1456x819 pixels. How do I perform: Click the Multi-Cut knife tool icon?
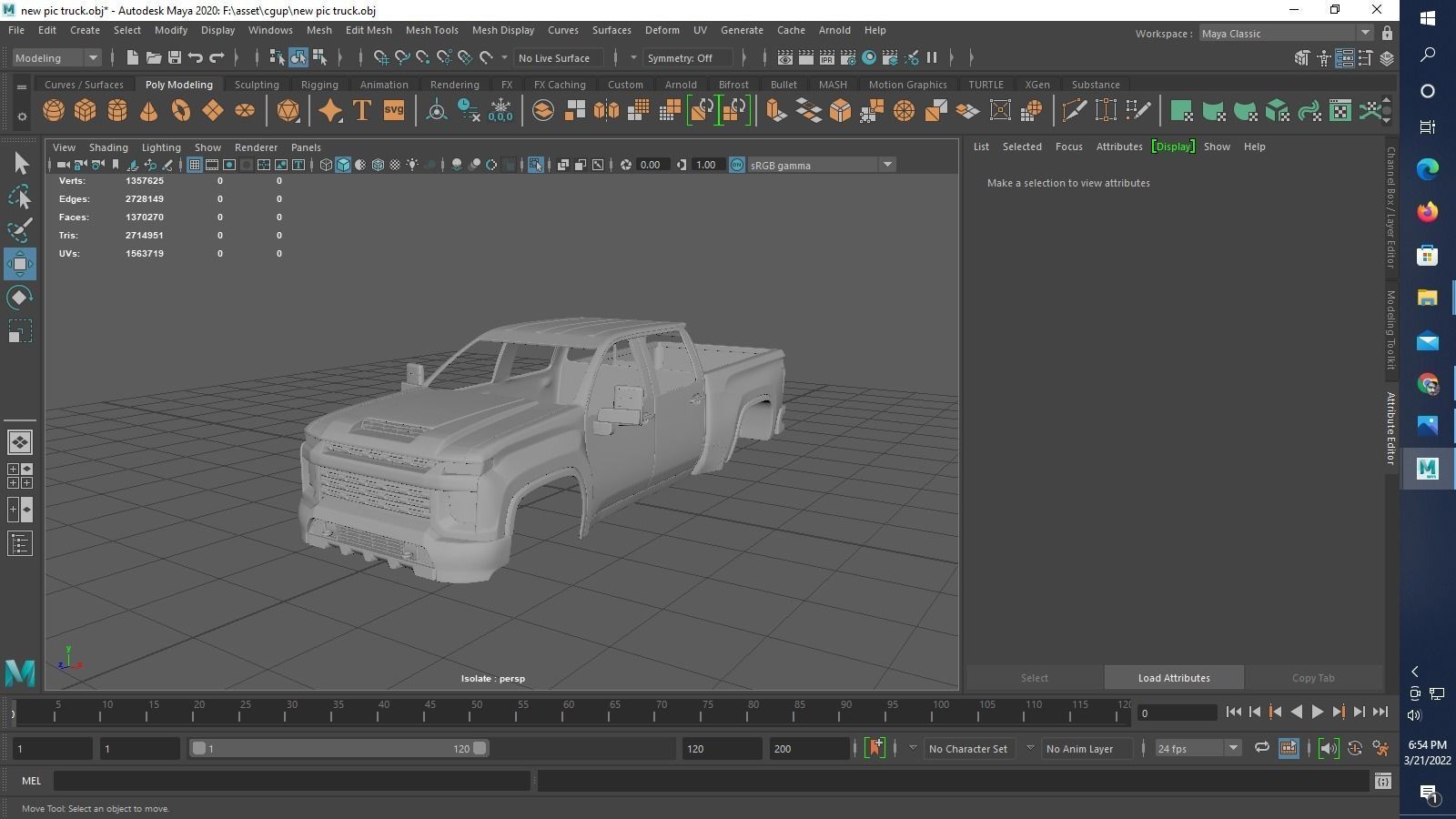tap(1074, 111)
